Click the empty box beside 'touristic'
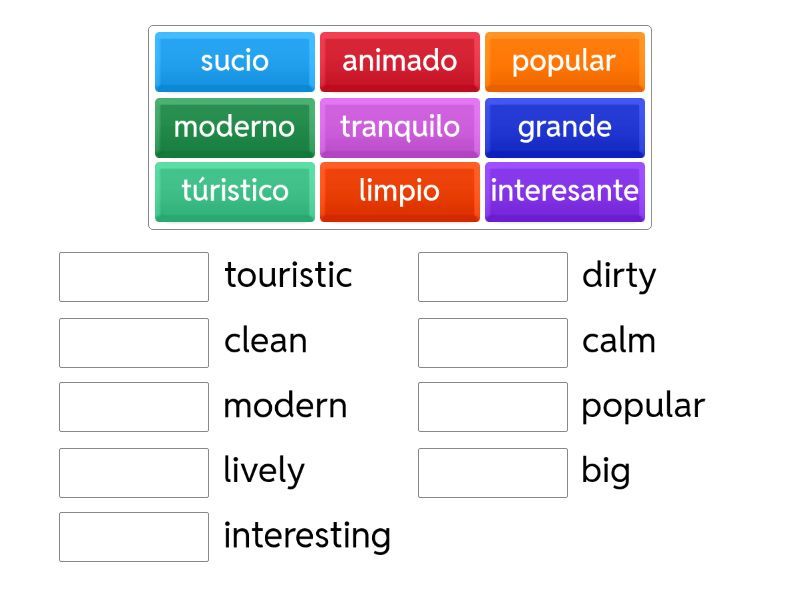The image size is (800, 600). 134,277
